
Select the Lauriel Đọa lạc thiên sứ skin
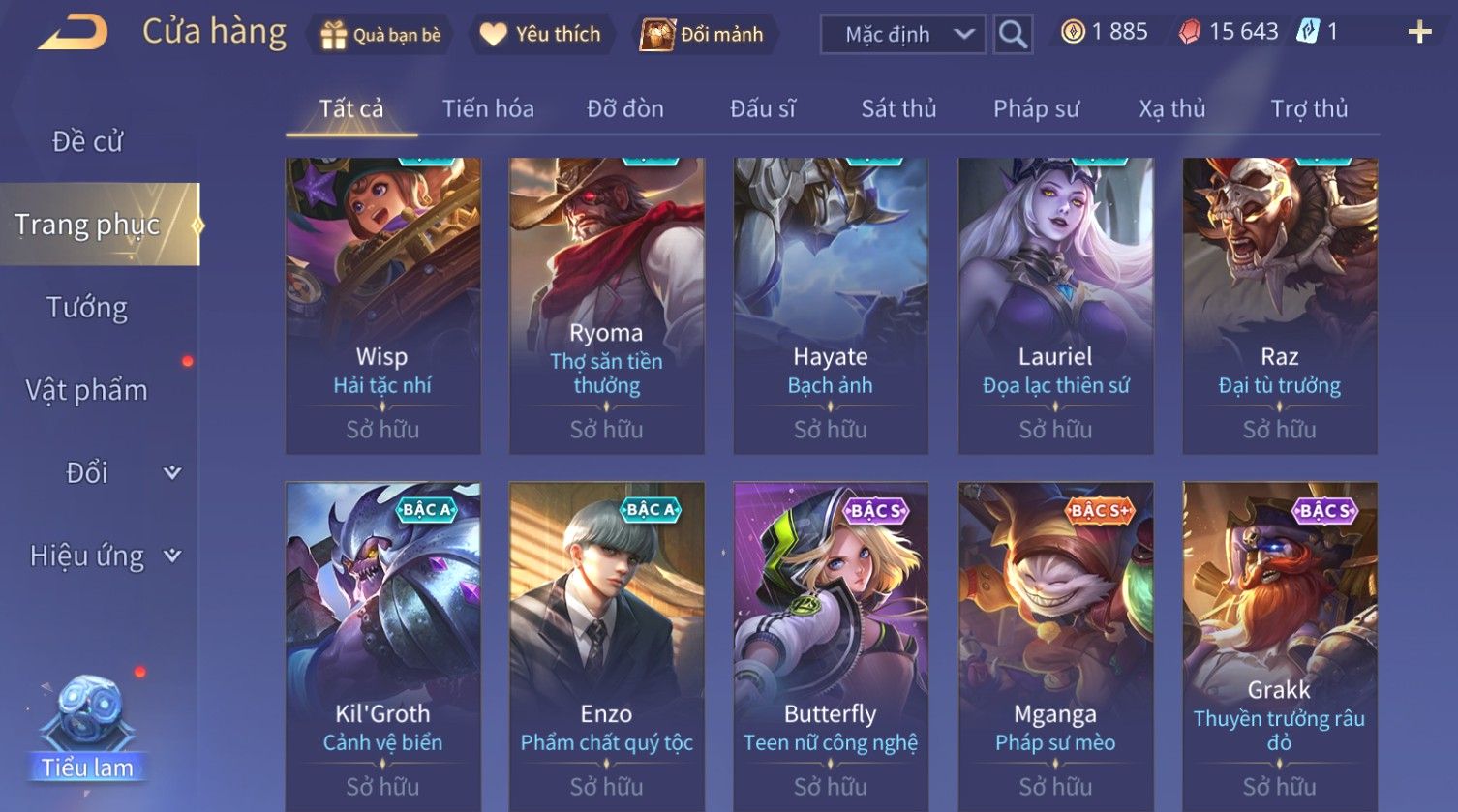coord(1055,306)
